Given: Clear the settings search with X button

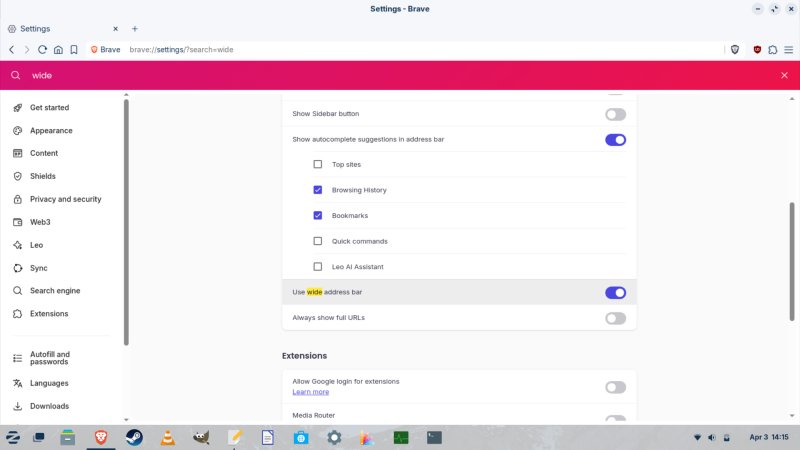Looking at the screenshot, I should 784,75.
